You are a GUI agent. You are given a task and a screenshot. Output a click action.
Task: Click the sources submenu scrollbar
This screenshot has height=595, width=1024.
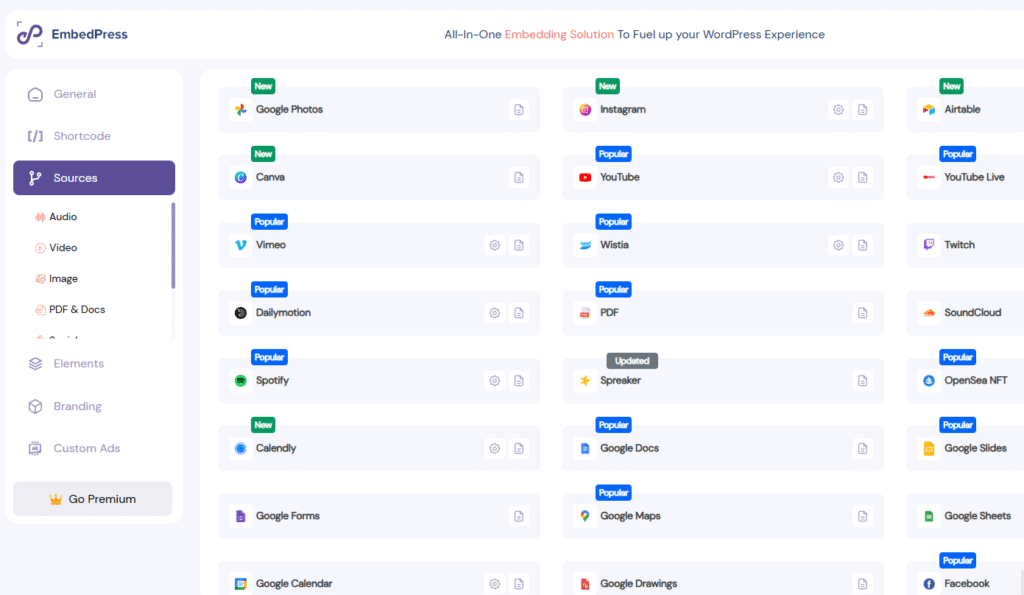173,246
